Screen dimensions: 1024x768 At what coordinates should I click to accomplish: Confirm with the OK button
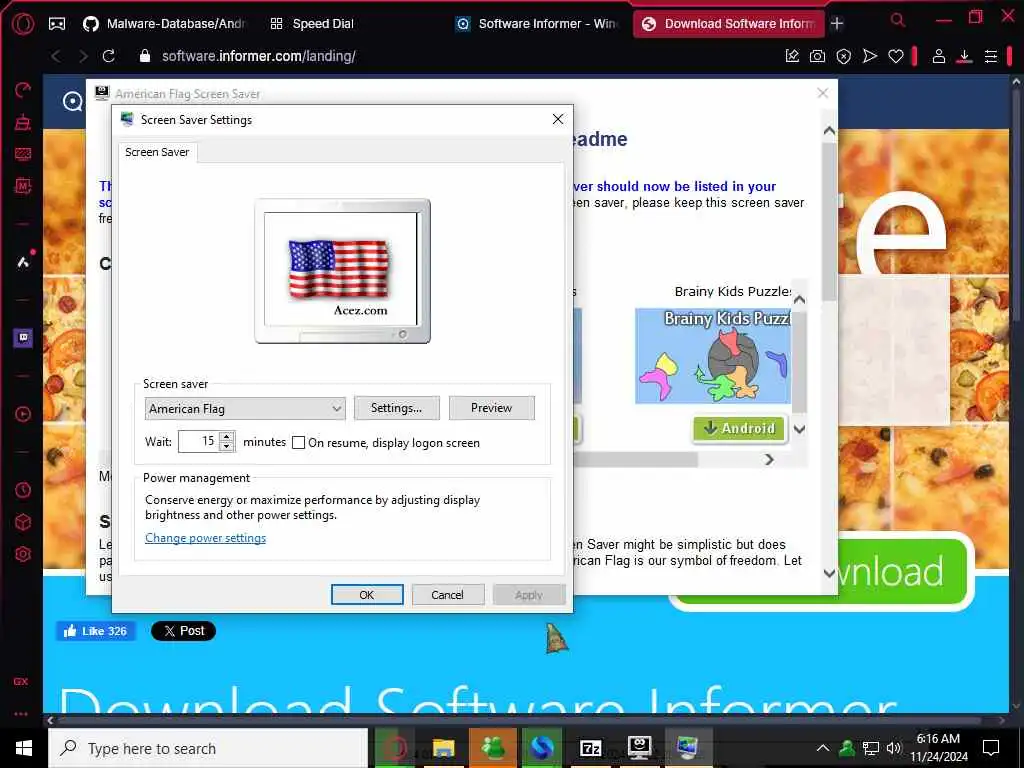click(x=367, y=595)
